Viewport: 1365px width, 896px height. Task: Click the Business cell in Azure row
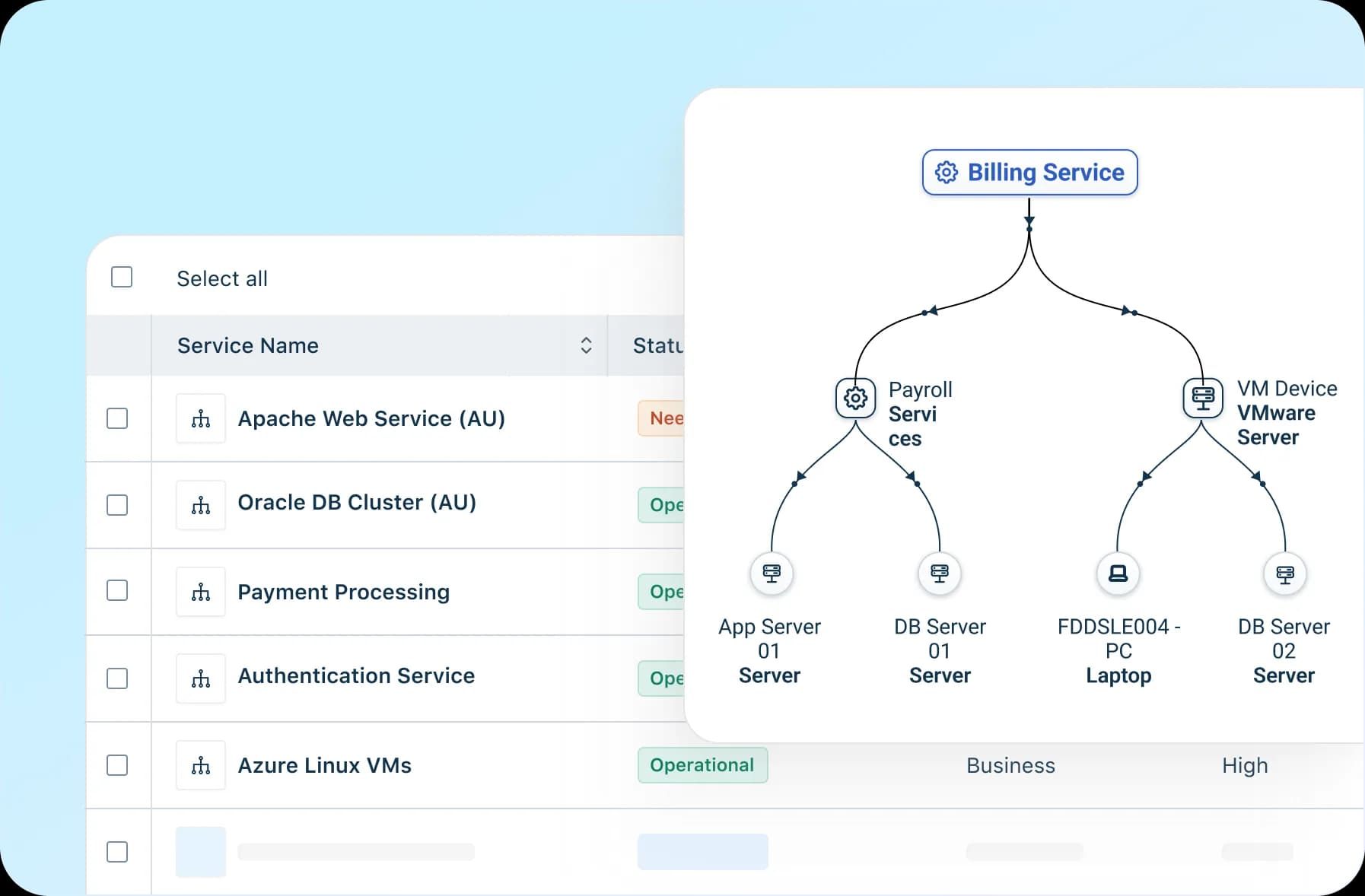click(x=1011, y=765)
